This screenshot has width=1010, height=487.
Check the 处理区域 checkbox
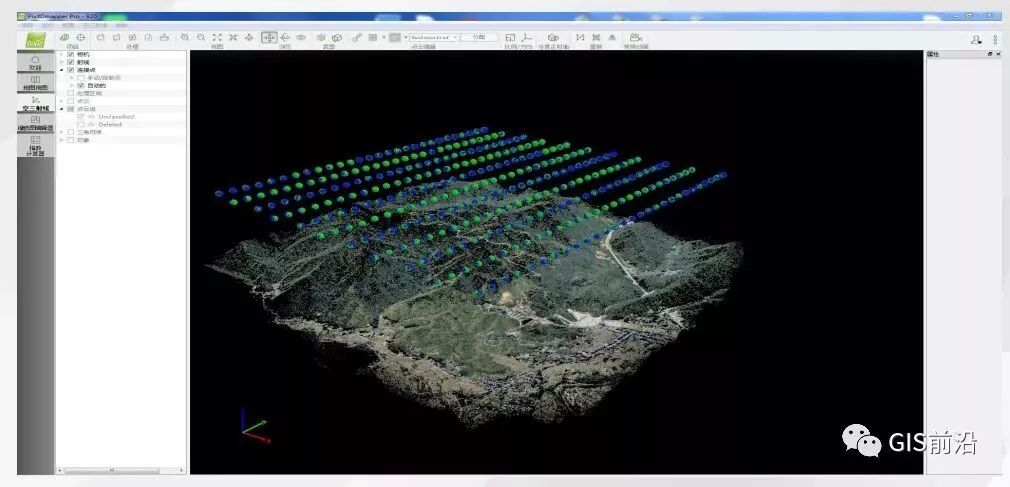point(71,93)
